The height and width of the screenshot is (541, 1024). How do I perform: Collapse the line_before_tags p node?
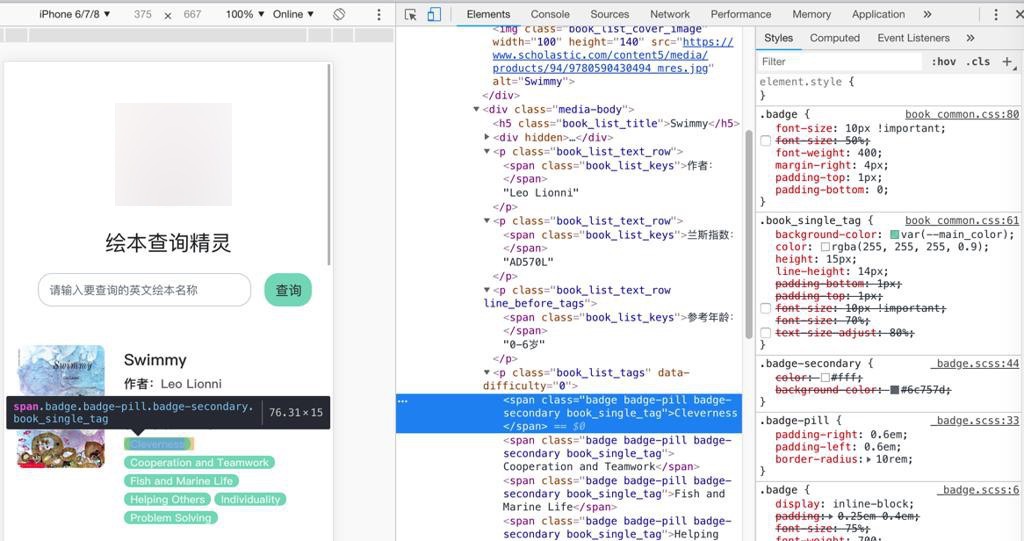coord(487,290)
